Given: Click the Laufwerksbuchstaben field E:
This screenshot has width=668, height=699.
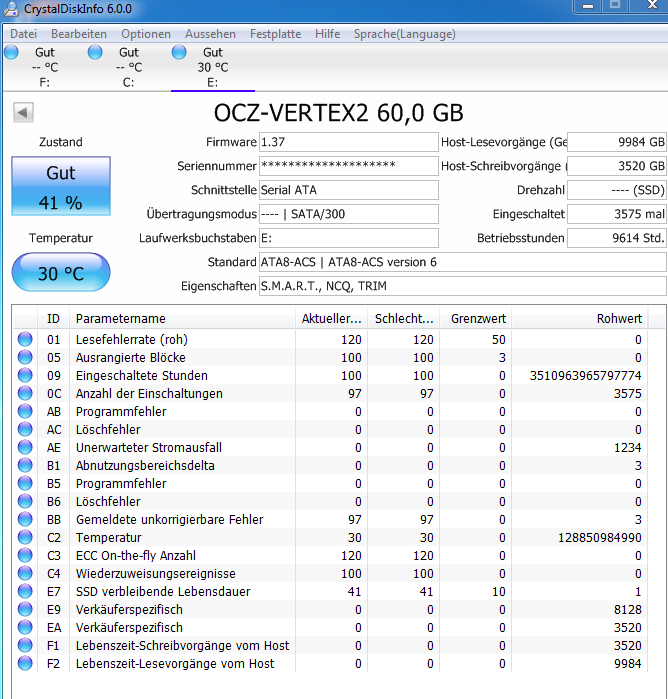Looking at the screenshot, I should click(349, 238).
